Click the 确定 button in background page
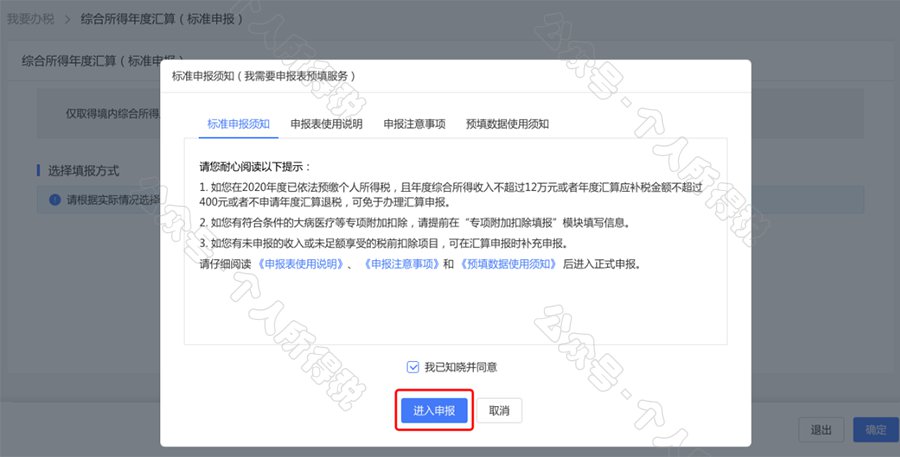Viewport: 900px width, 457px height. click(875, 430)
